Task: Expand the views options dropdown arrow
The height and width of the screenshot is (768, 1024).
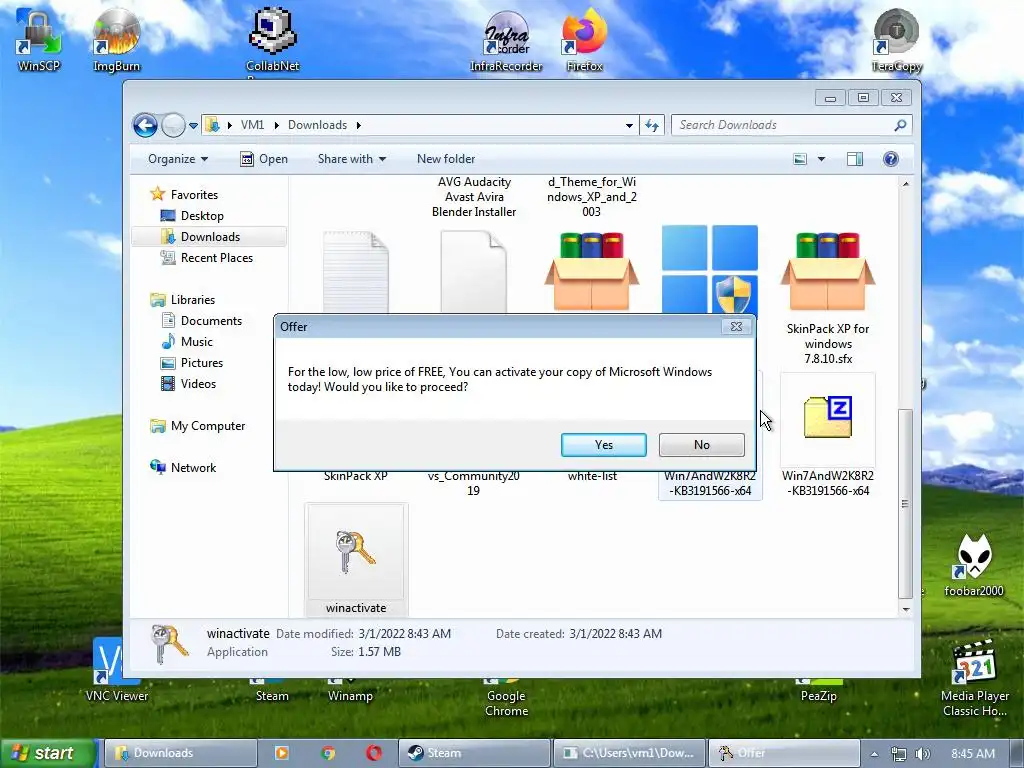Action: (822, 159)
